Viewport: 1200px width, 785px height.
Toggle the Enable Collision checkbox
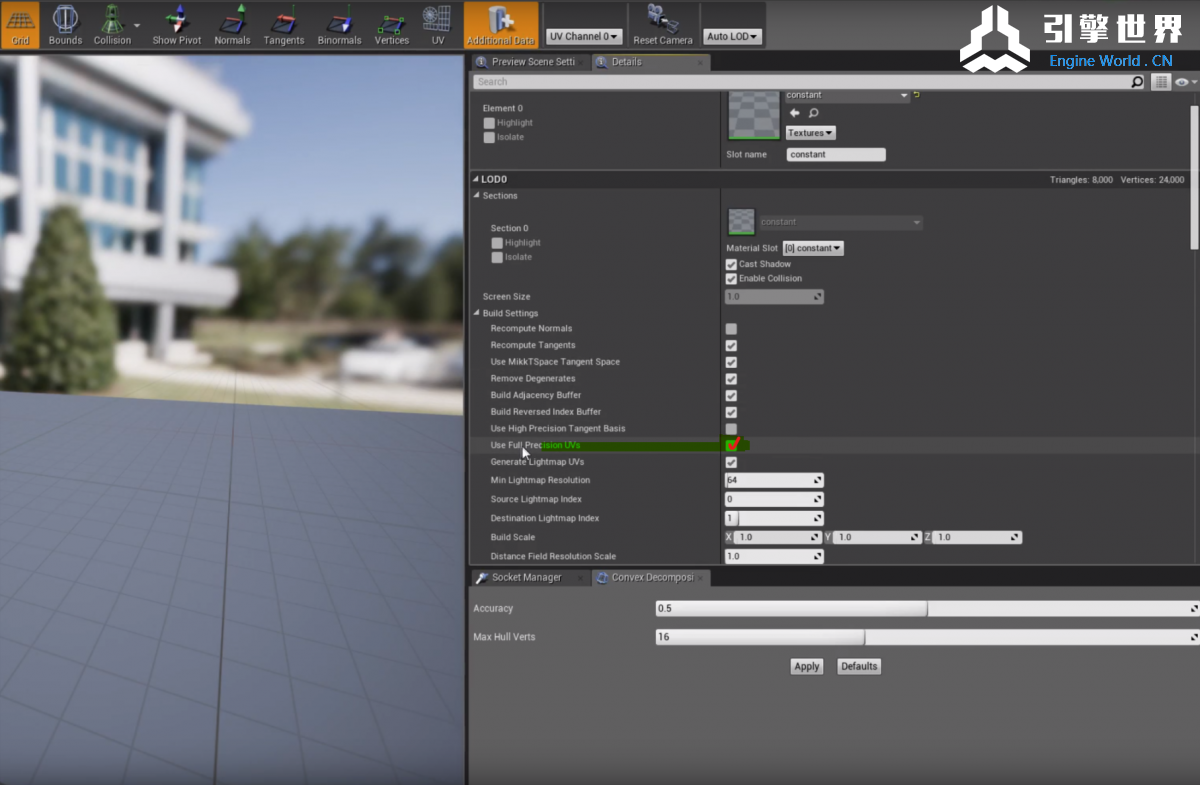tap(731, 279)
